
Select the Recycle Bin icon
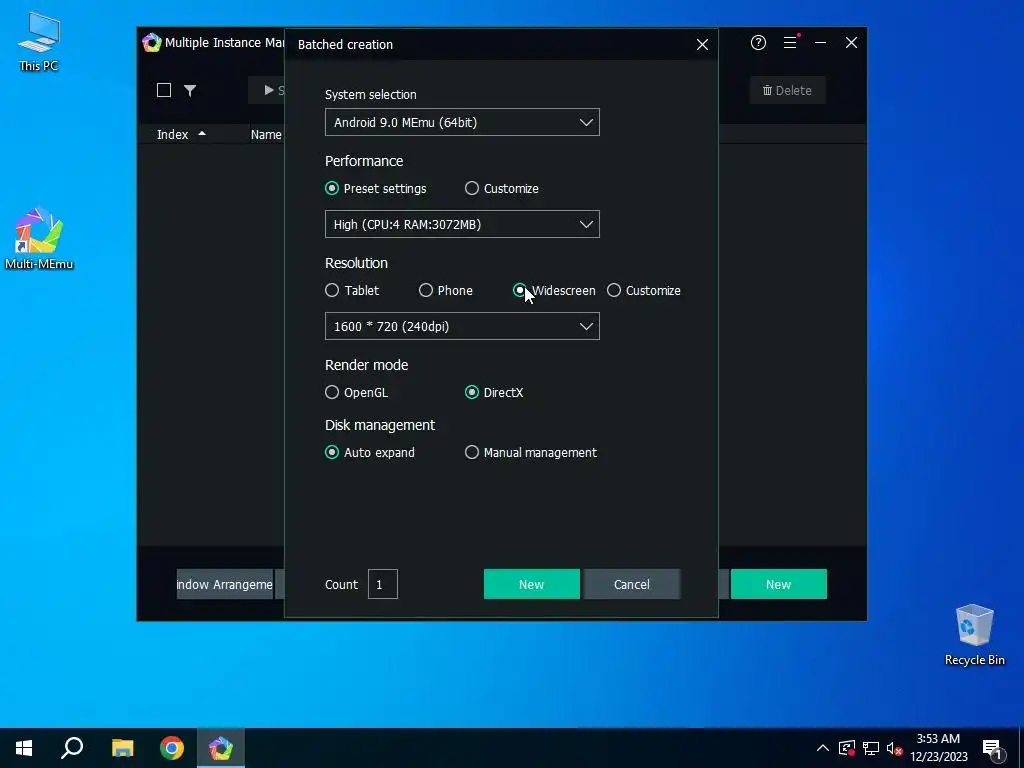[x=974, y=635]
